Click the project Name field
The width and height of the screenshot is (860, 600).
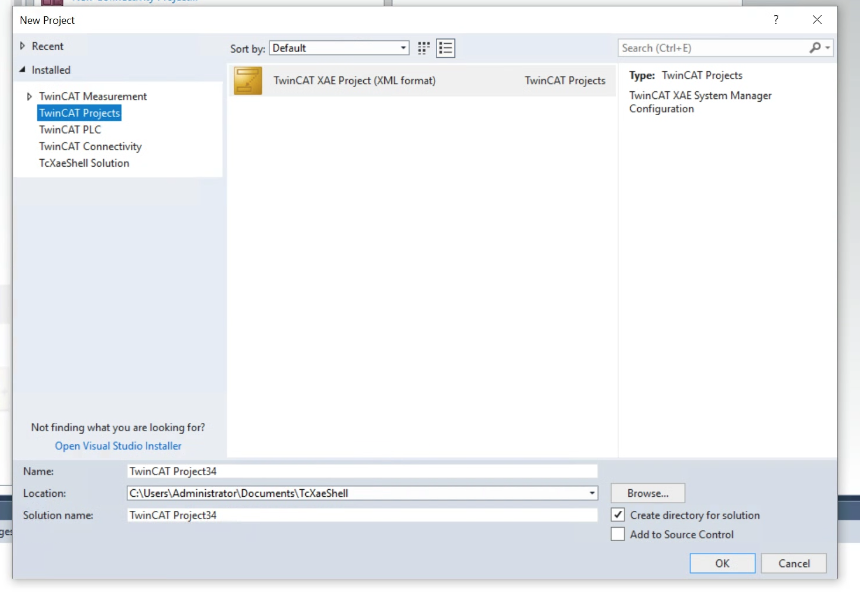362,471
